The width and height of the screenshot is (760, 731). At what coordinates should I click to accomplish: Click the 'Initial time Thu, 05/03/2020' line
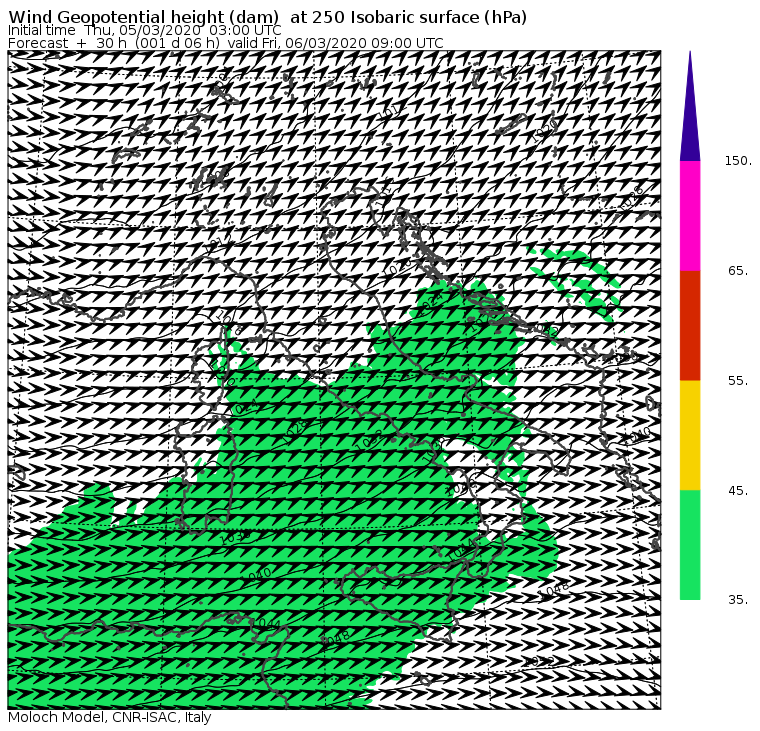[x=144, y=31]
